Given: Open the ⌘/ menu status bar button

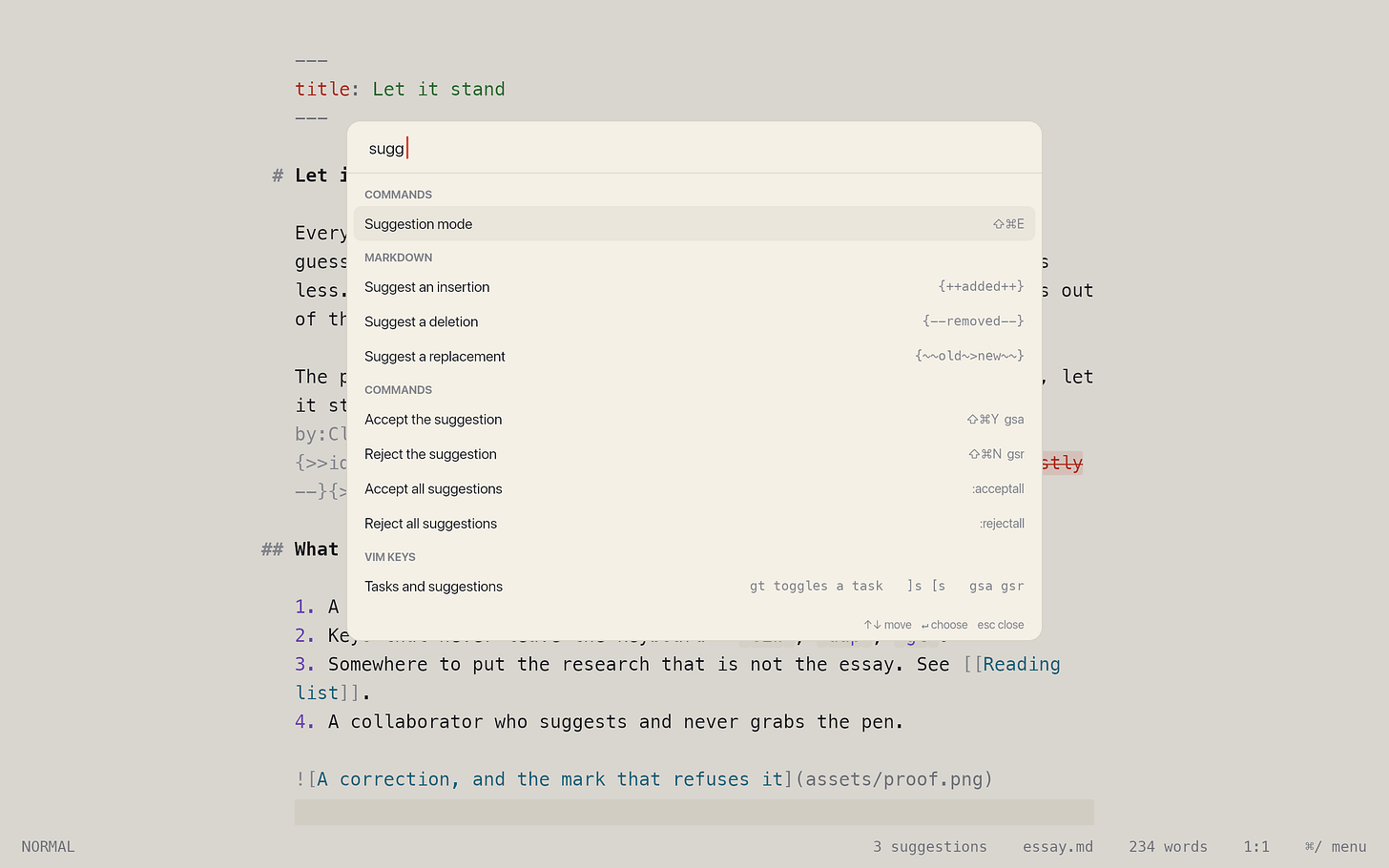Looking at the screenshot, I should point(1336,847).
